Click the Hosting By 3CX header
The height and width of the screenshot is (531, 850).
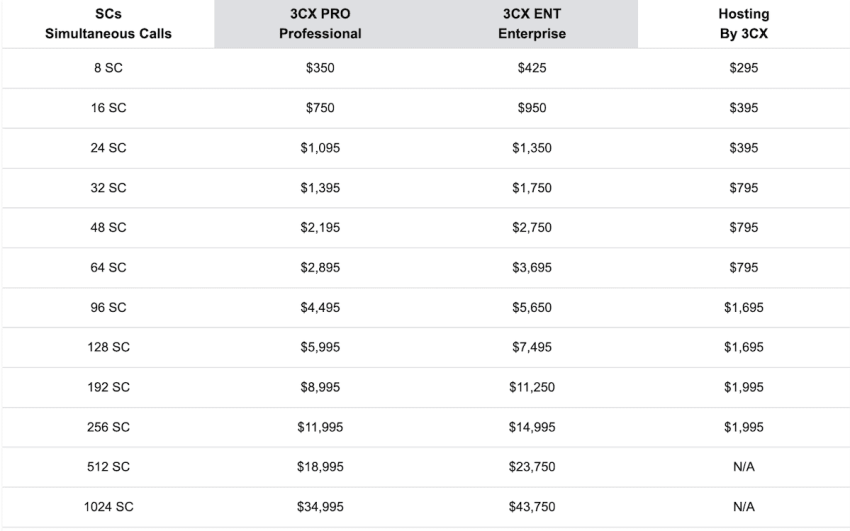744,24
